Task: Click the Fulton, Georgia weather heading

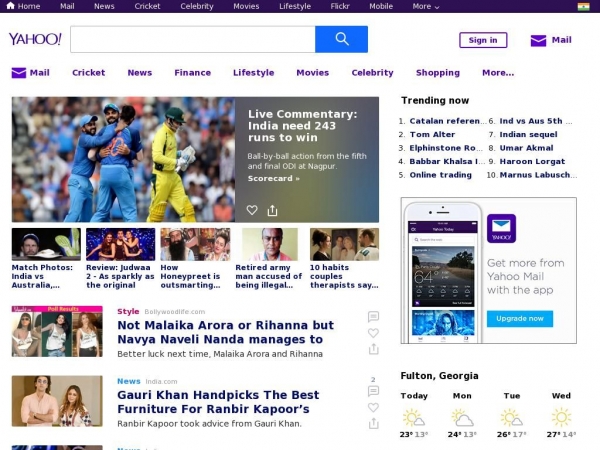Action: pyautogui.click(x=439, y=376)
